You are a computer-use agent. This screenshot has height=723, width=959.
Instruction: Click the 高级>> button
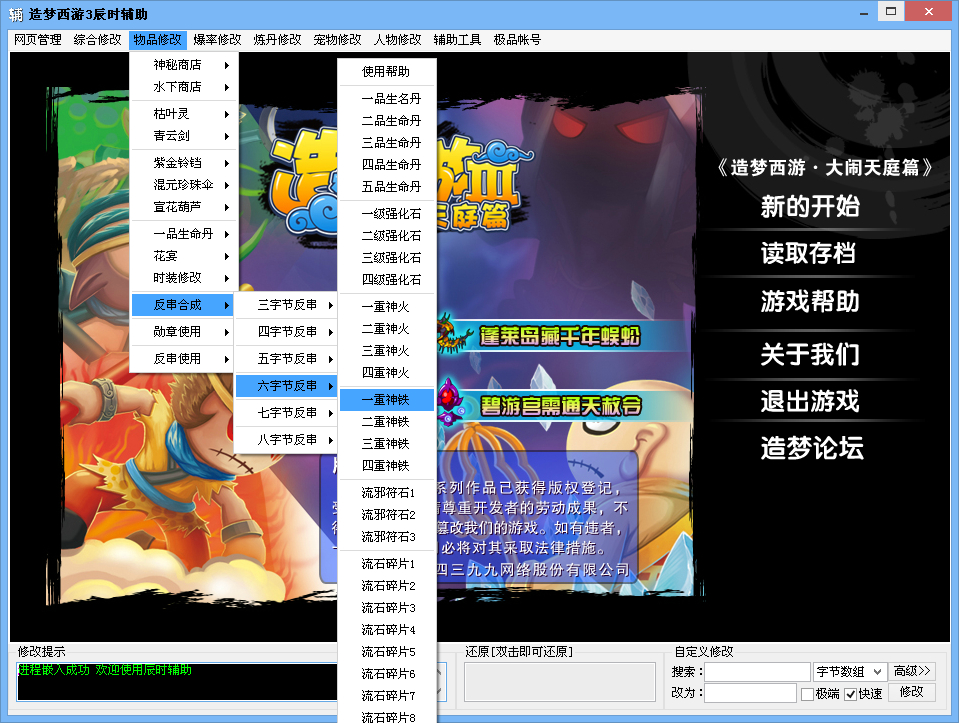click(911, 671)
